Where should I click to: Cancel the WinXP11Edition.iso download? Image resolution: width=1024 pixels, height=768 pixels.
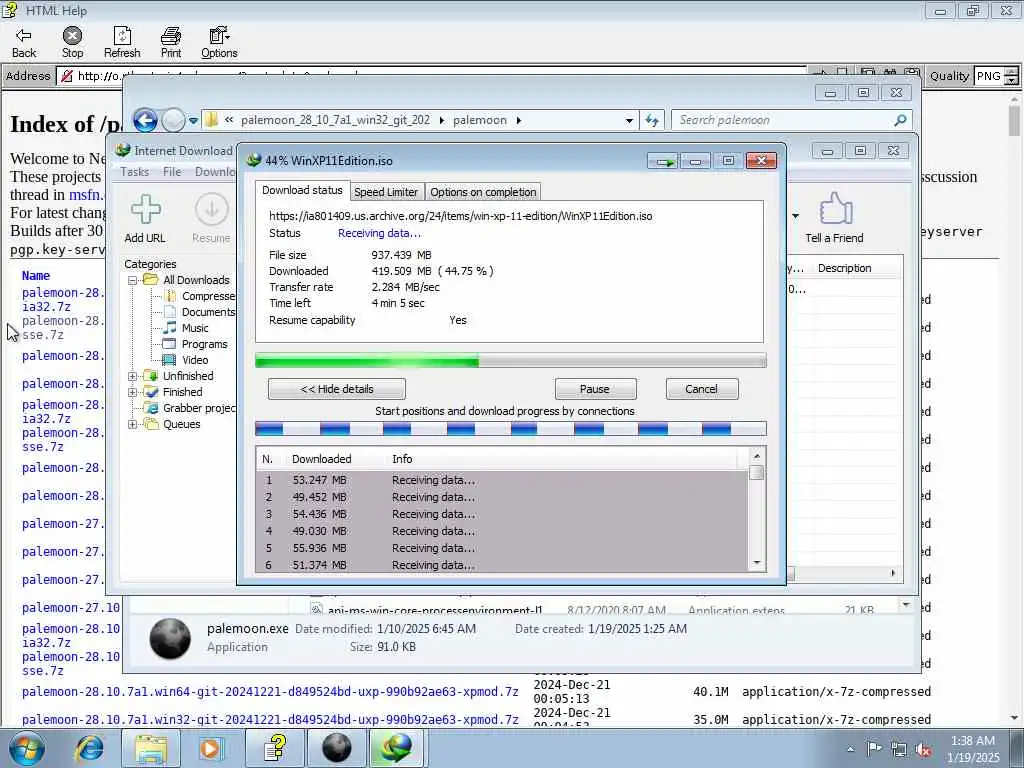pyautogui.click(x=702, y=389)
